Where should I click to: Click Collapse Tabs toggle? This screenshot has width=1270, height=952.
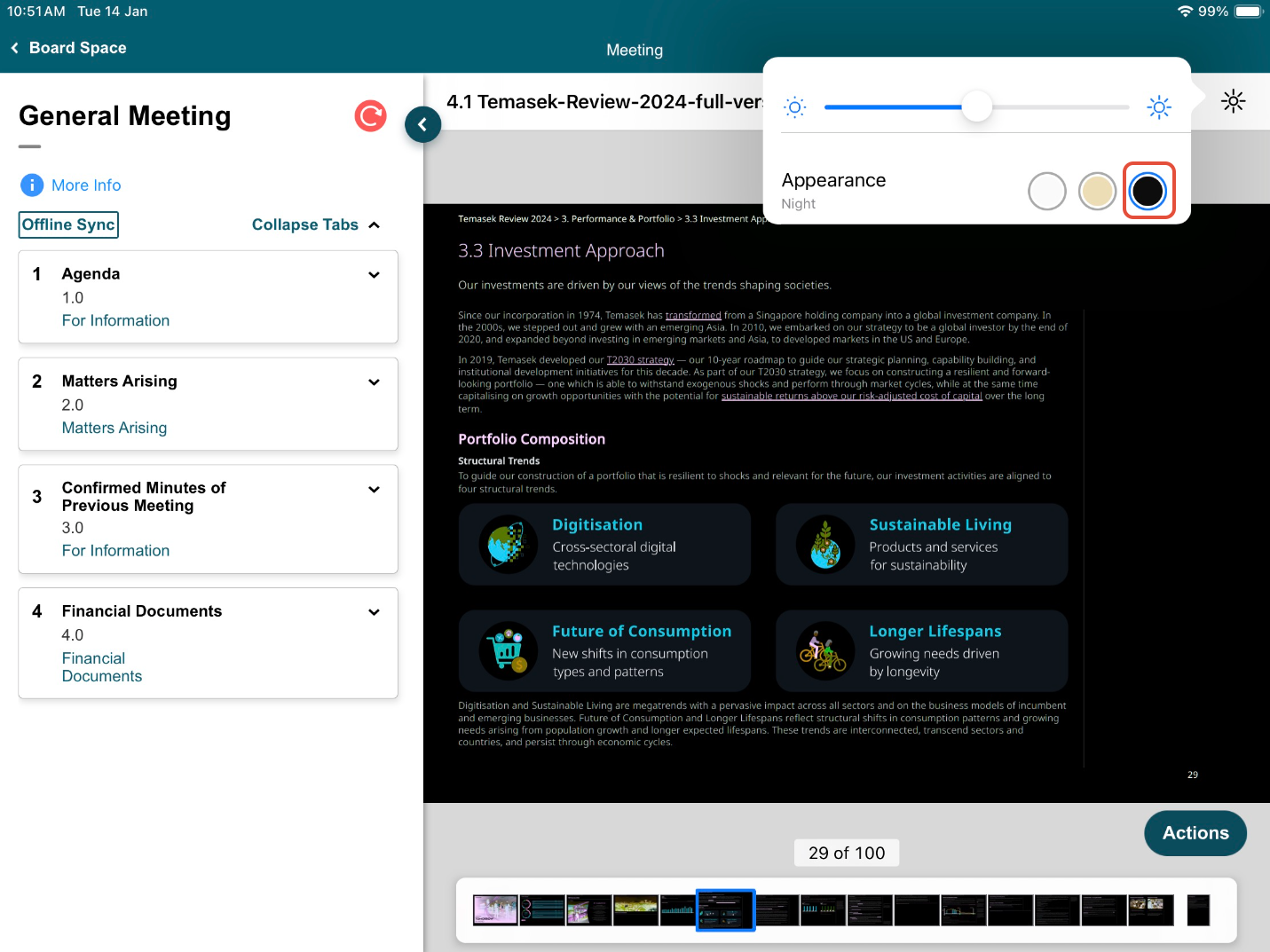(316, 224)
